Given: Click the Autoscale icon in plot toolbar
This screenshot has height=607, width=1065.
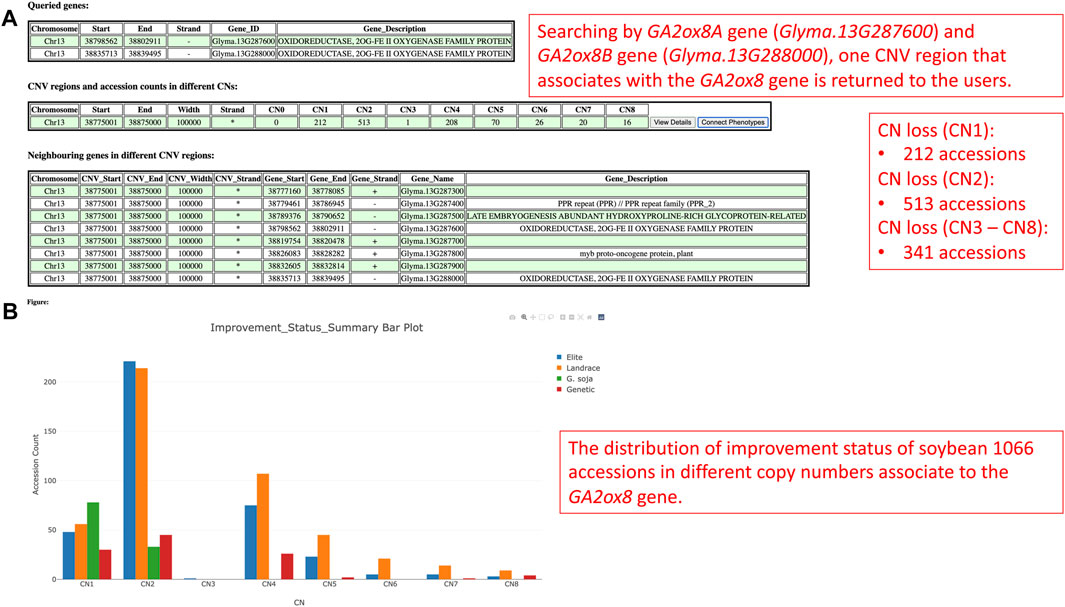Looking at the screenshot, I should [x=580, y=317].
